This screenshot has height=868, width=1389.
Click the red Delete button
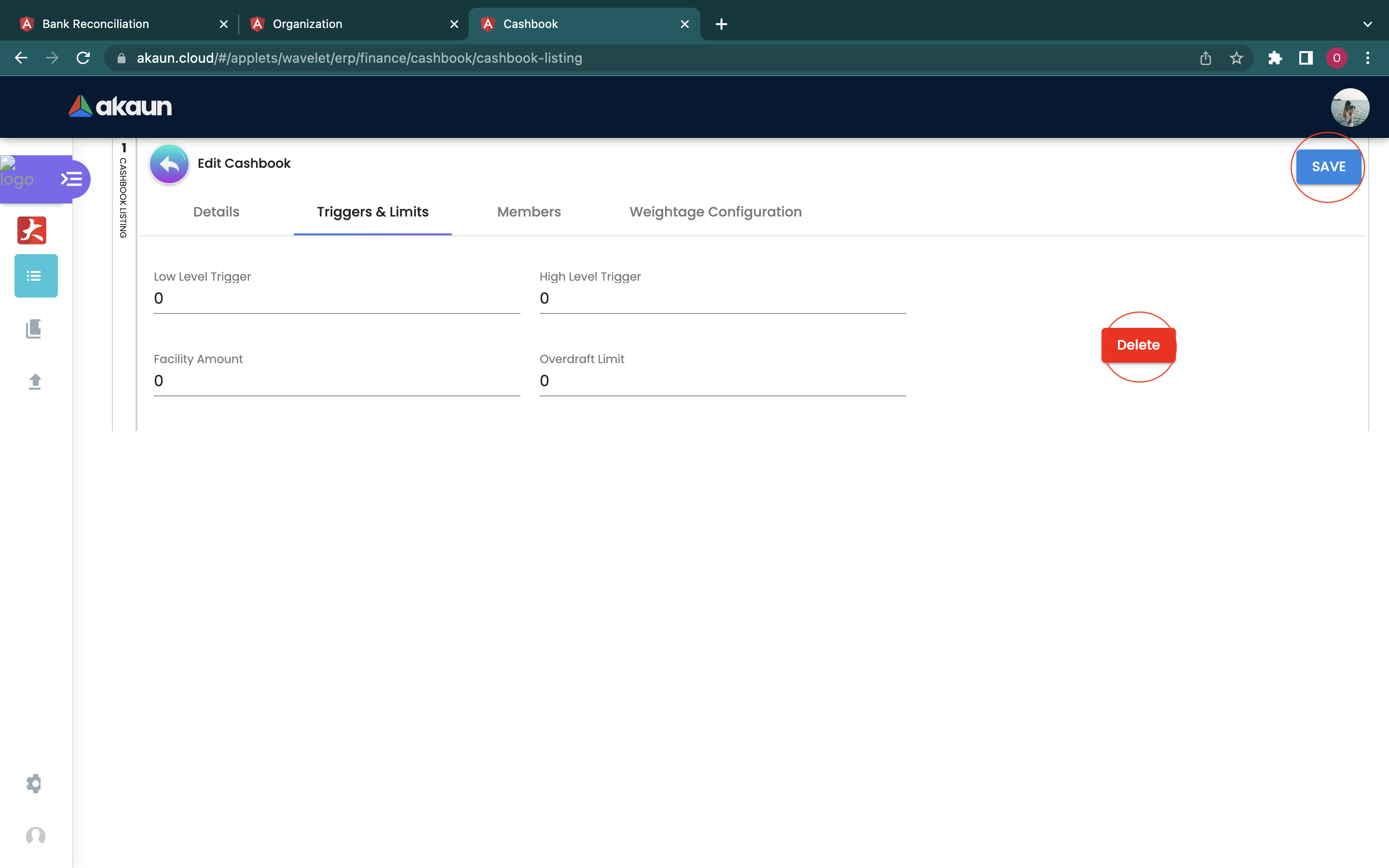click(1138, 345)
